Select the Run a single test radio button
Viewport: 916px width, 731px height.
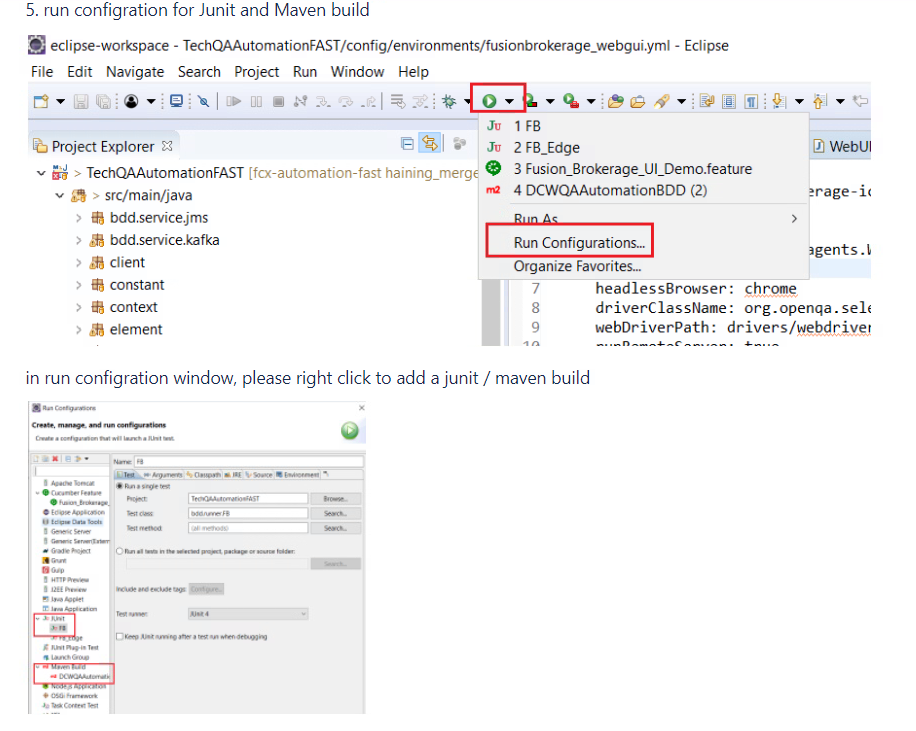click(x=120, y=486)
